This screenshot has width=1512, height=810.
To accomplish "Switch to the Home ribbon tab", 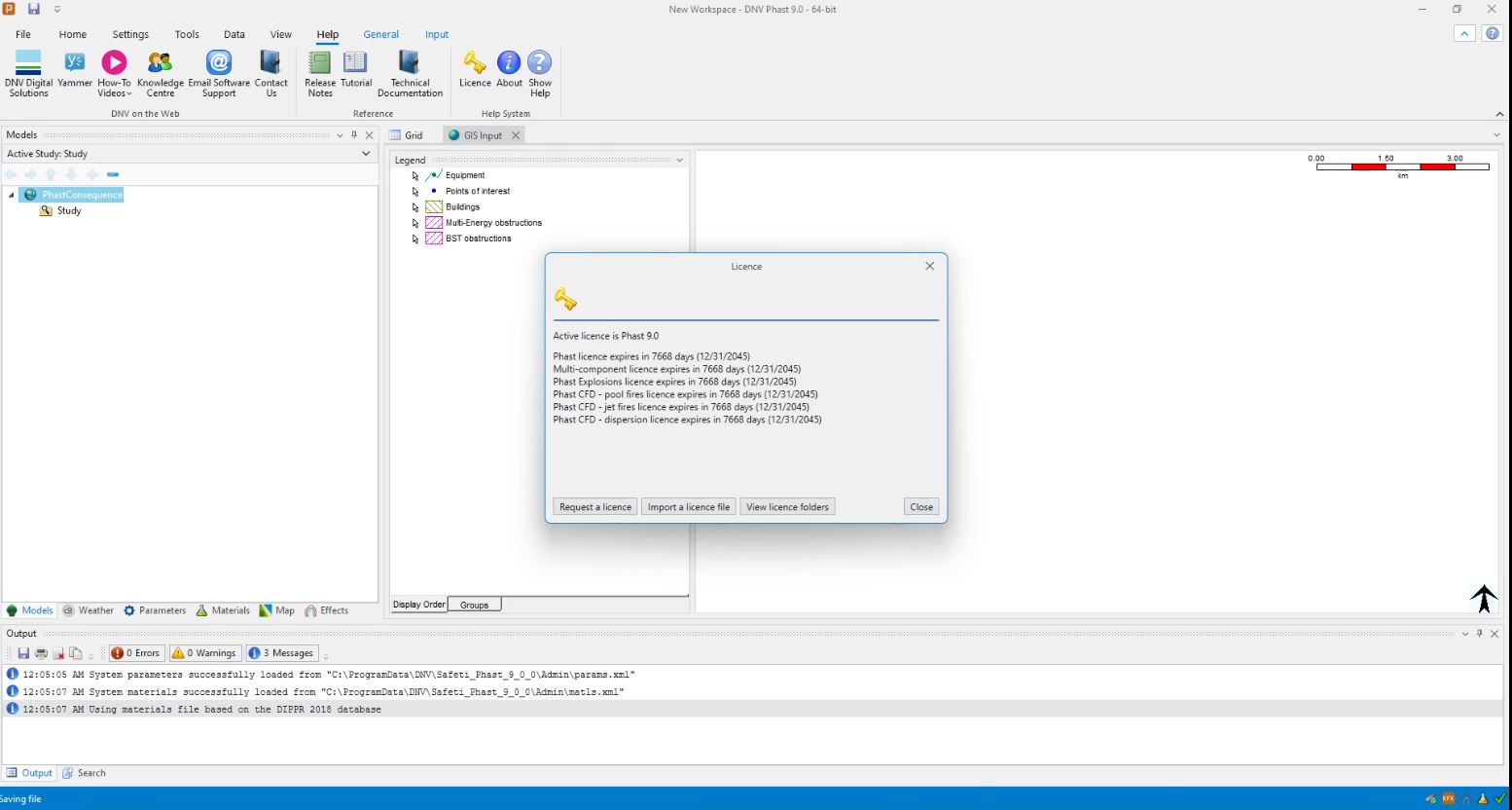I will tap(73, 34).
